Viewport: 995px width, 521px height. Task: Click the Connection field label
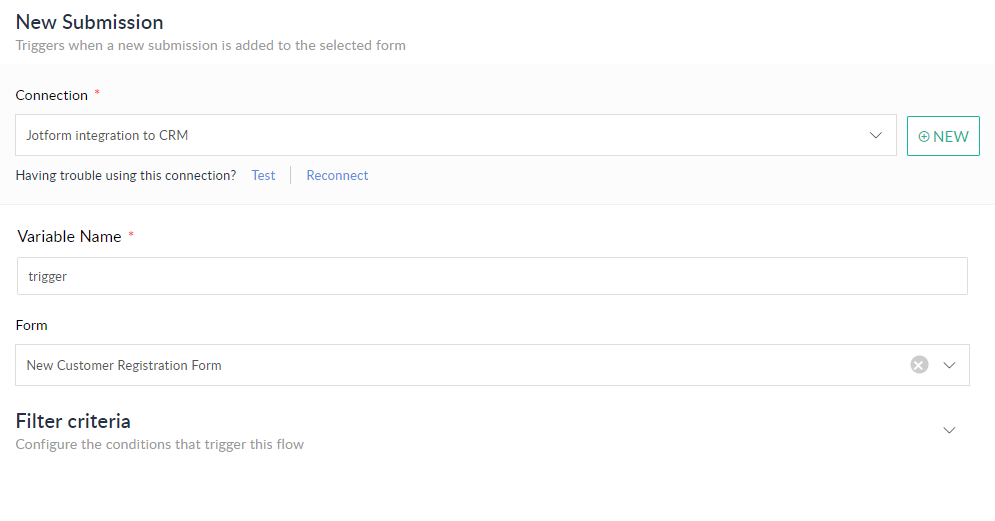[x=52, y=95]
